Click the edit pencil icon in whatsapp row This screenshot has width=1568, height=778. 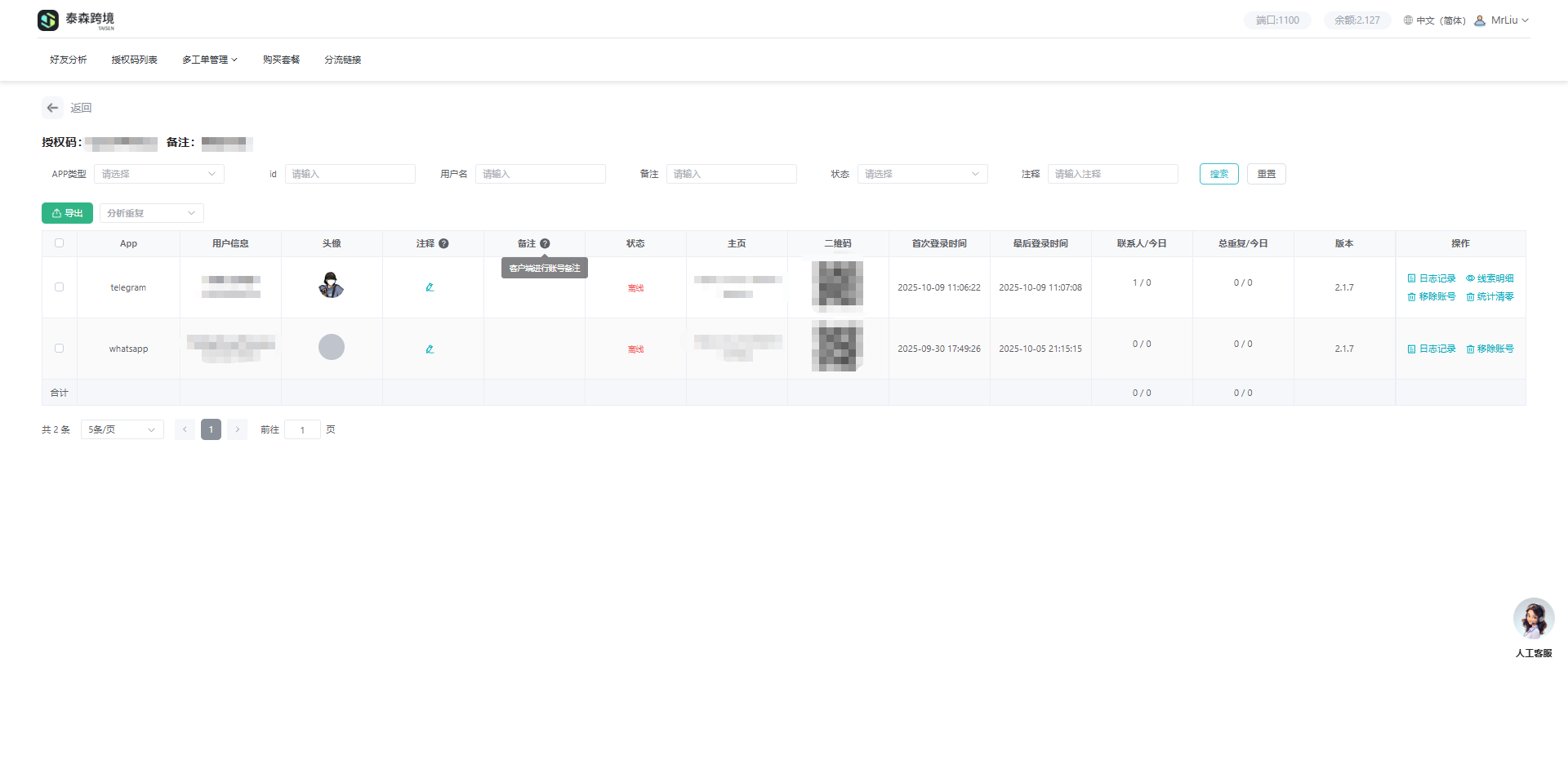[x=430, y=349]
